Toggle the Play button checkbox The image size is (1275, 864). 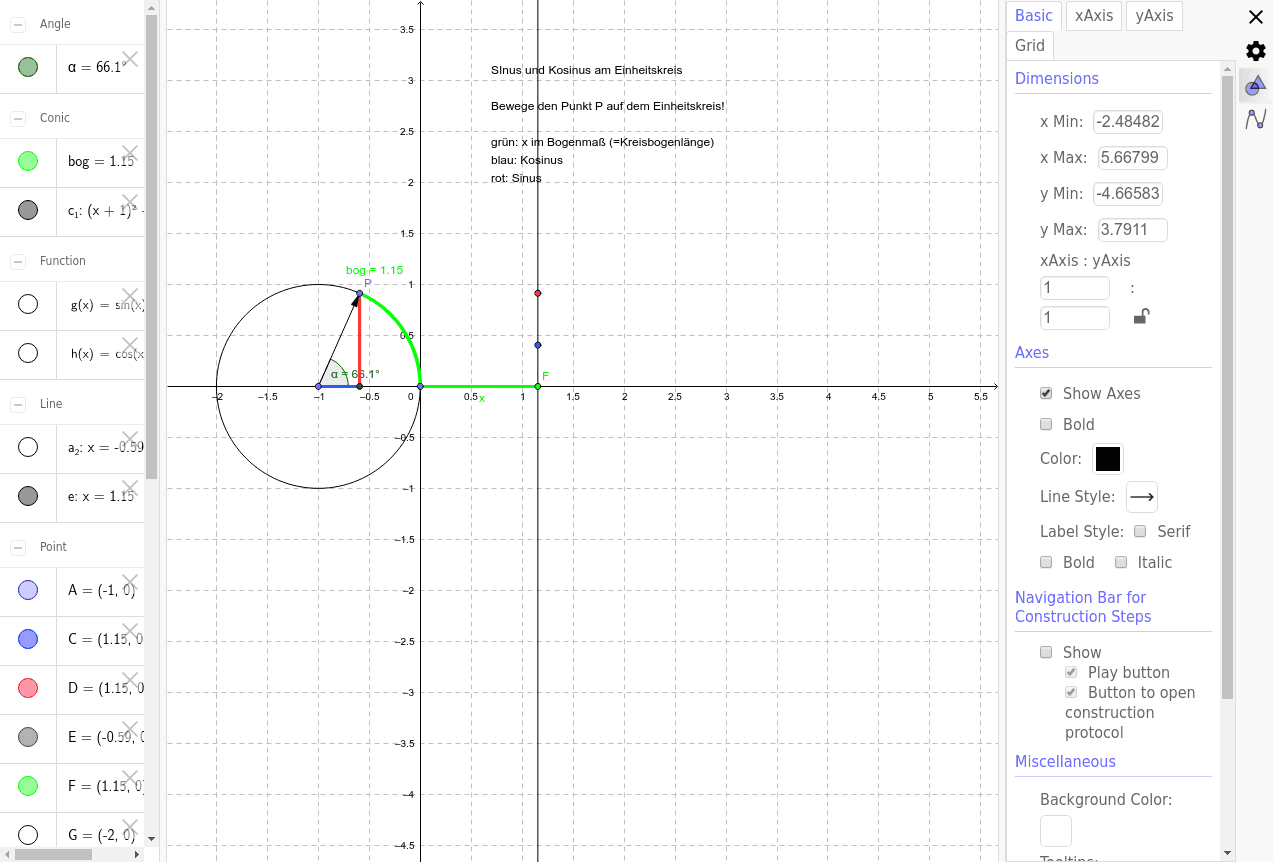(1071, 672)
